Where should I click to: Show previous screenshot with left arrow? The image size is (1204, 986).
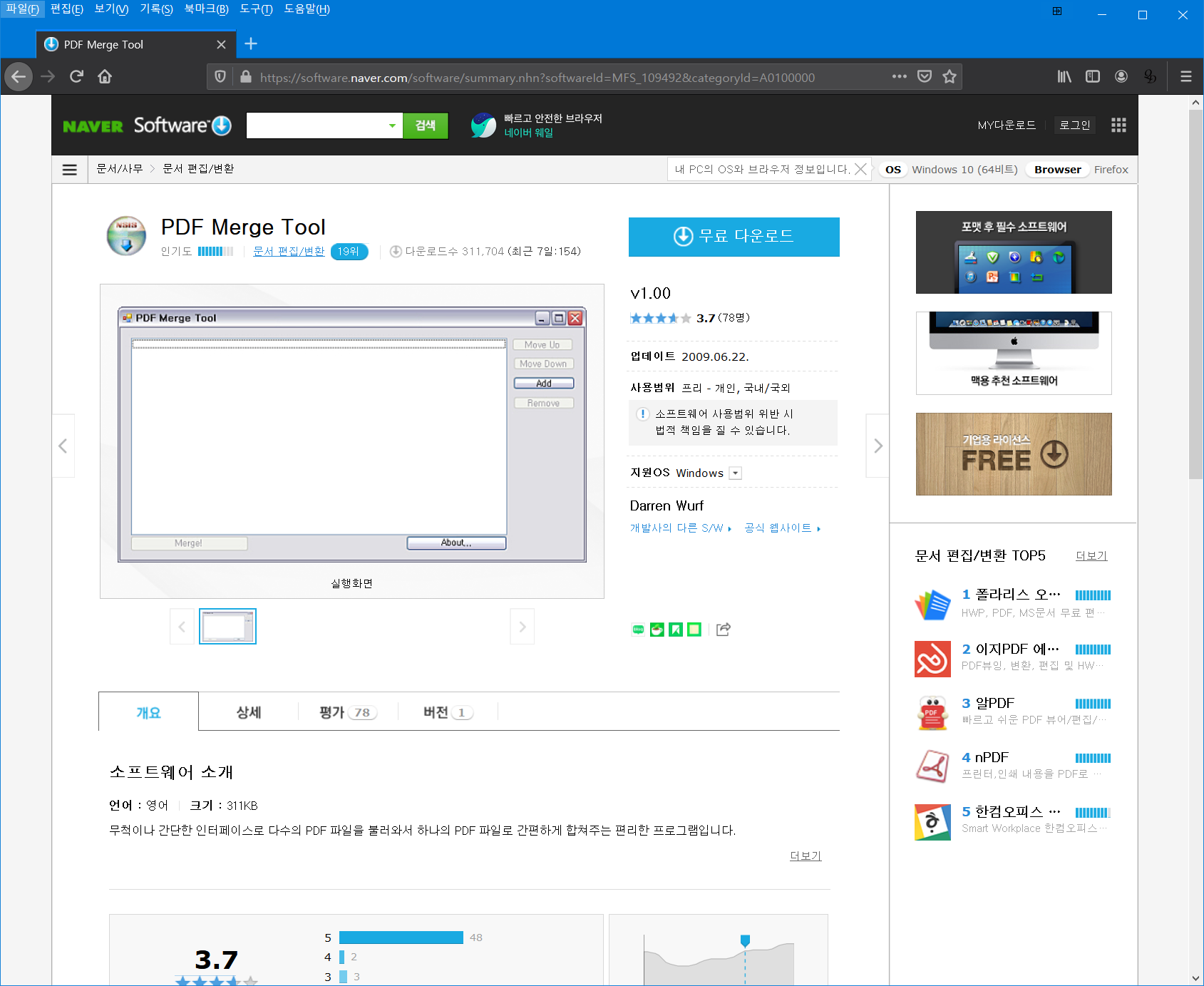coord(63,446)
